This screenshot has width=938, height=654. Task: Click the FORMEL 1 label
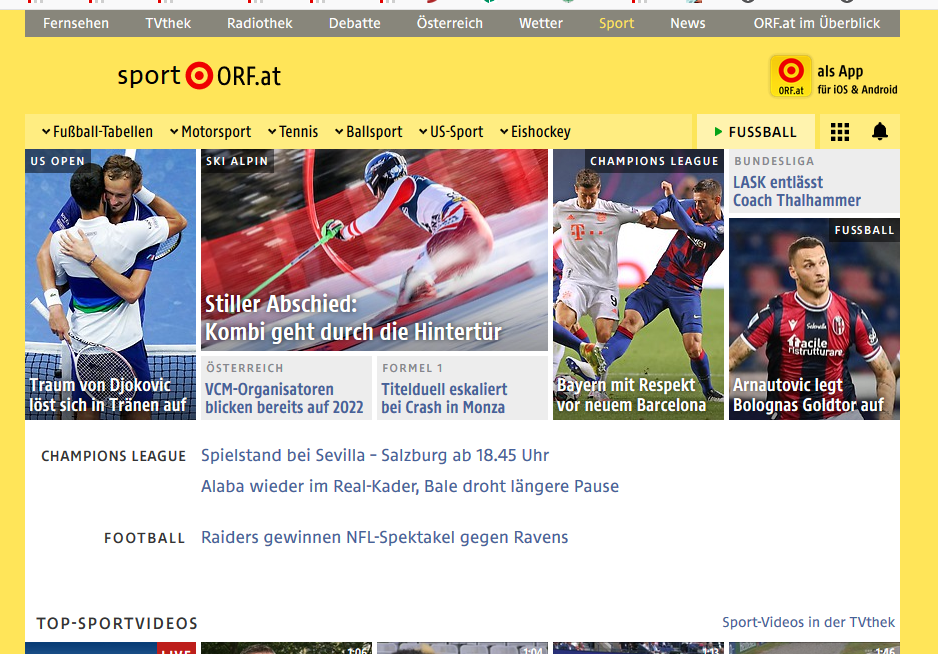point(412,368)
